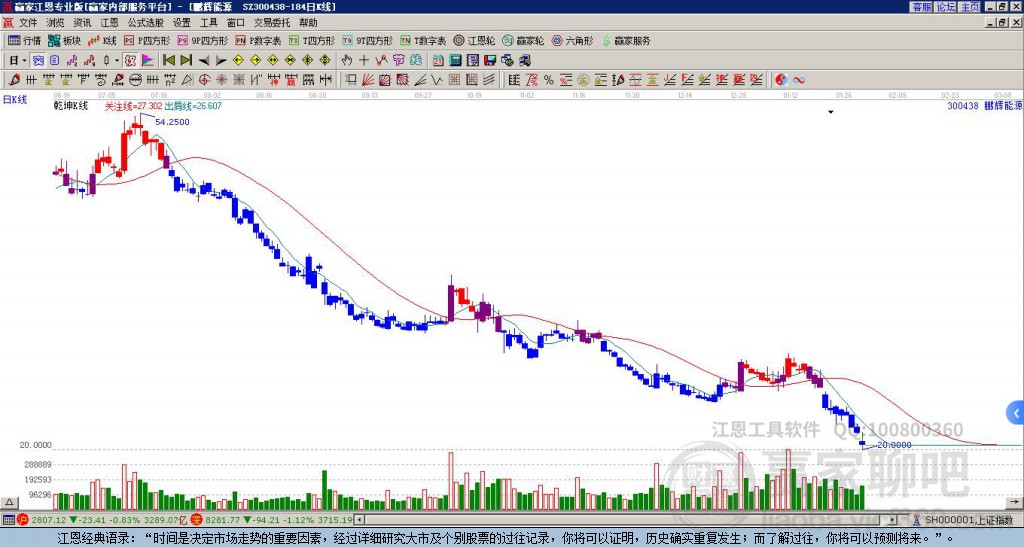Click the 赢家服务 toolbar button
The width and height of the screenshot is (1024, 548).
coord(626,40)
